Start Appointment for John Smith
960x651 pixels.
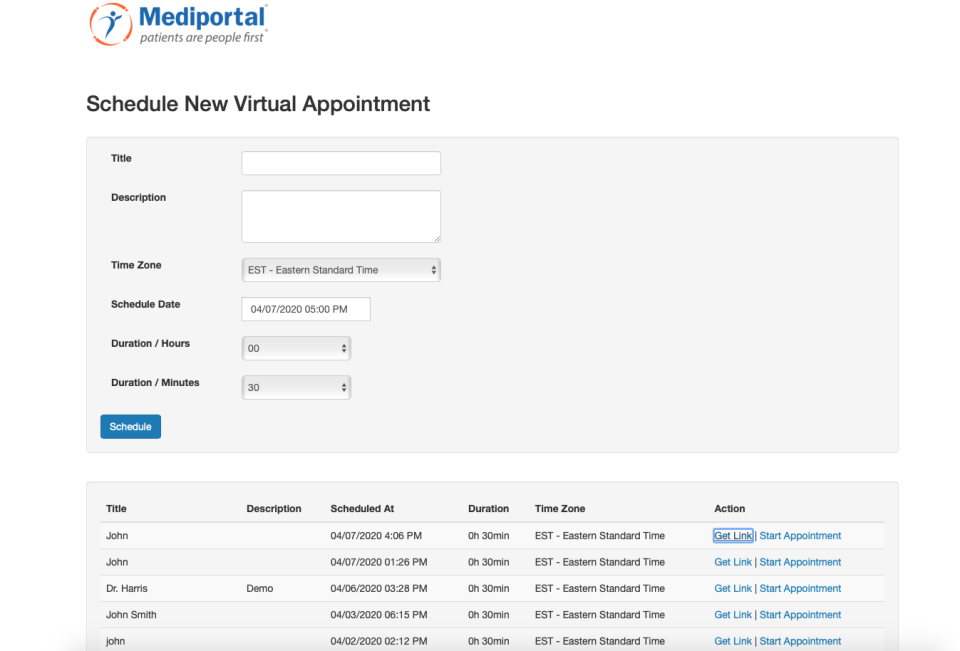[x=799, y=614]
